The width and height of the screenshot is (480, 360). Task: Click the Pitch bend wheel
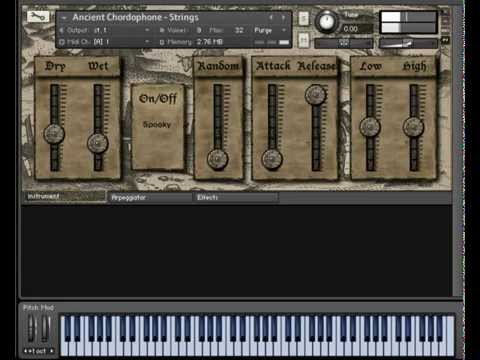[x=31, y=329]
